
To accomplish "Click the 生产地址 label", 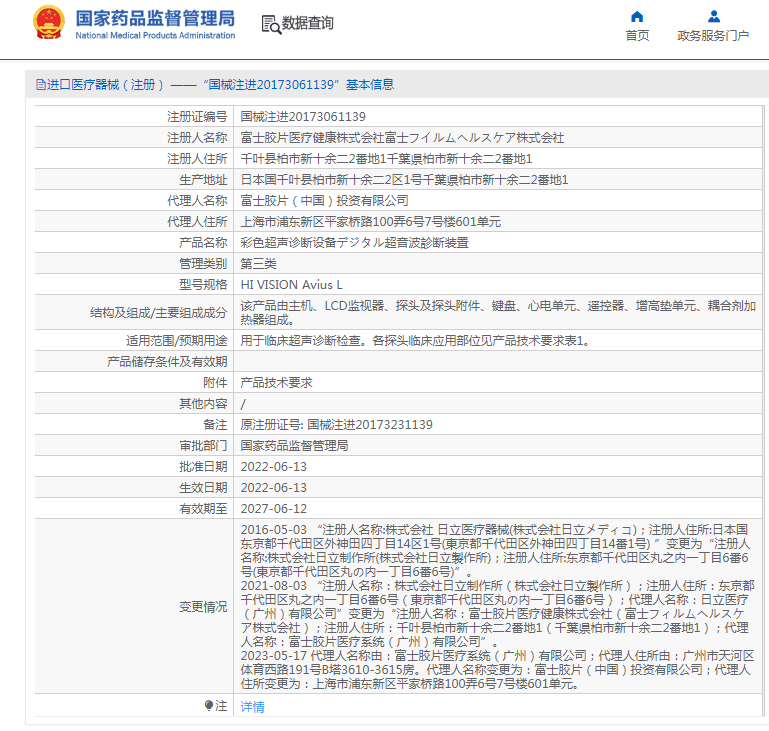I will coord(203,180).
